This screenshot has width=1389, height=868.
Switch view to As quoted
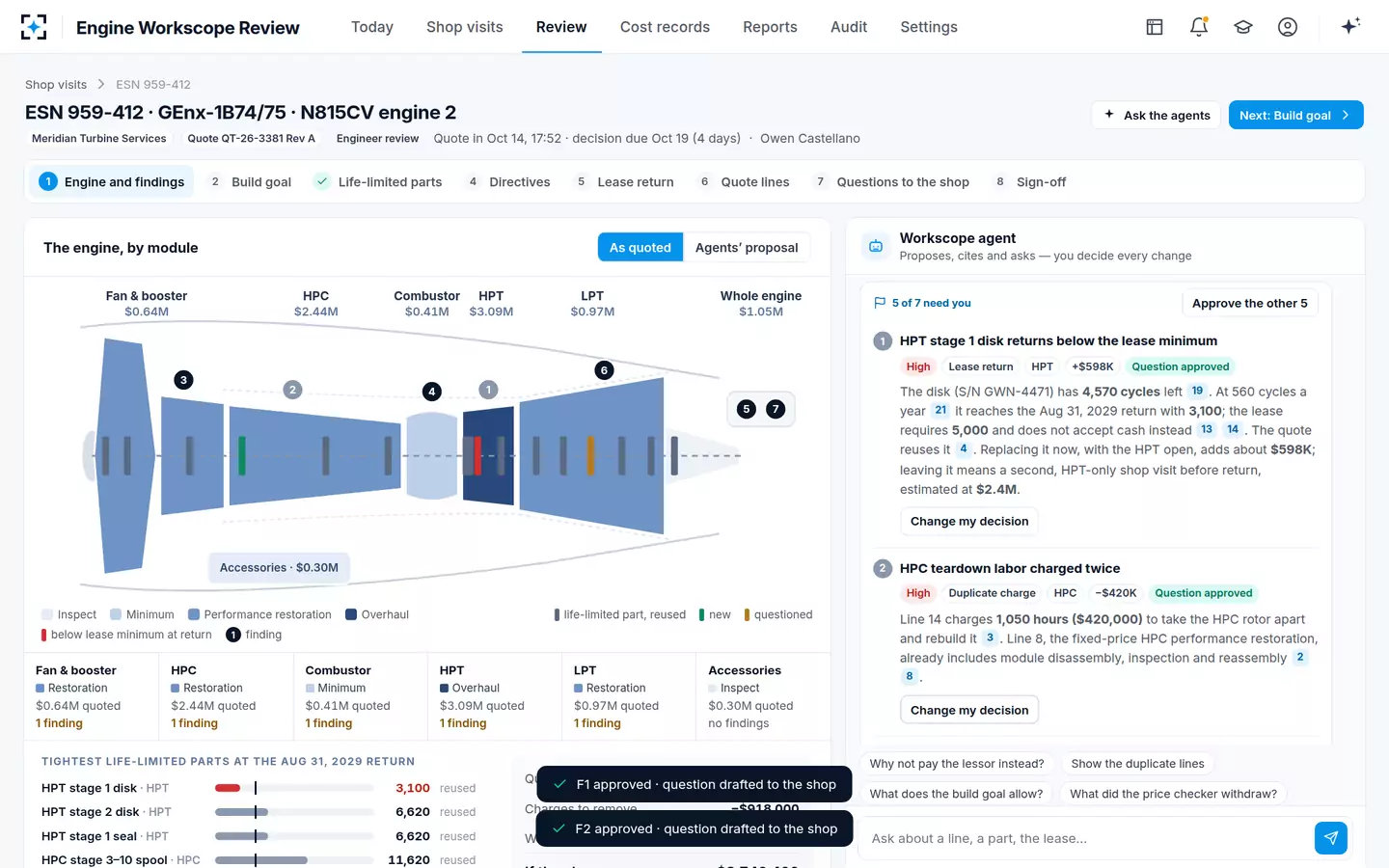tap(640, 248)
